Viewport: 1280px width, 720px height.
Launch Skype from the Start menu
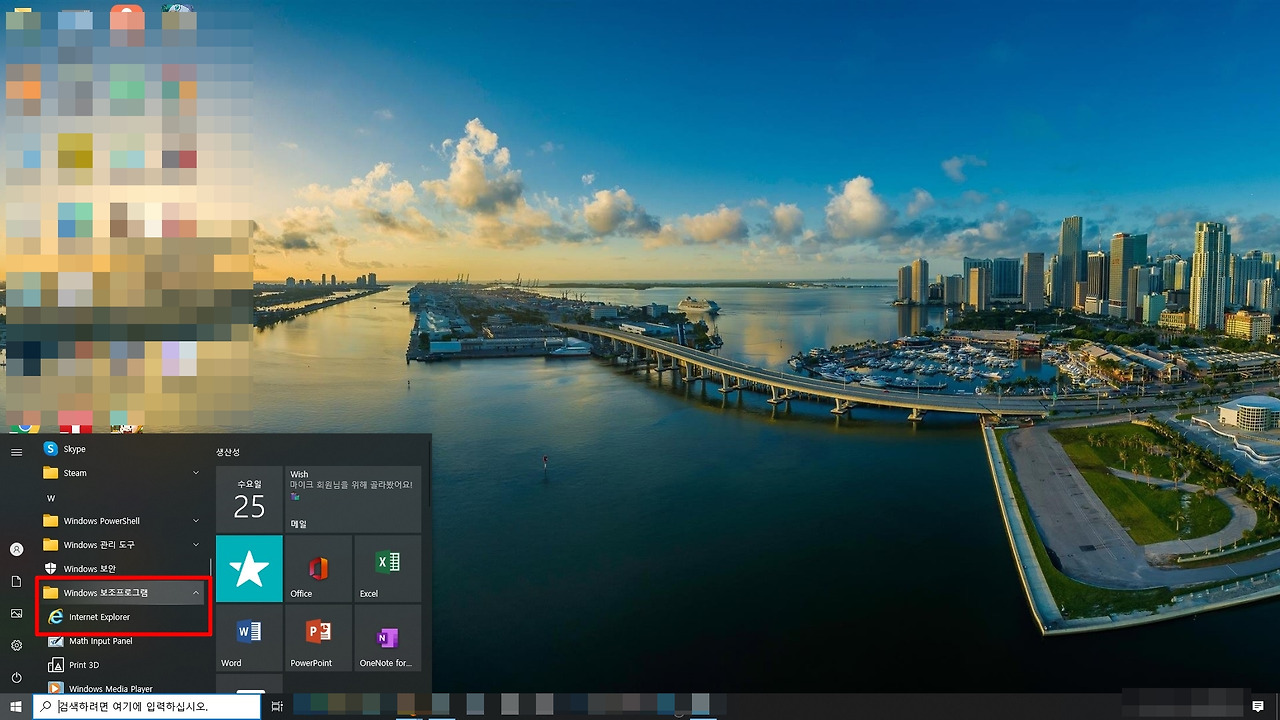coord(123,449)
